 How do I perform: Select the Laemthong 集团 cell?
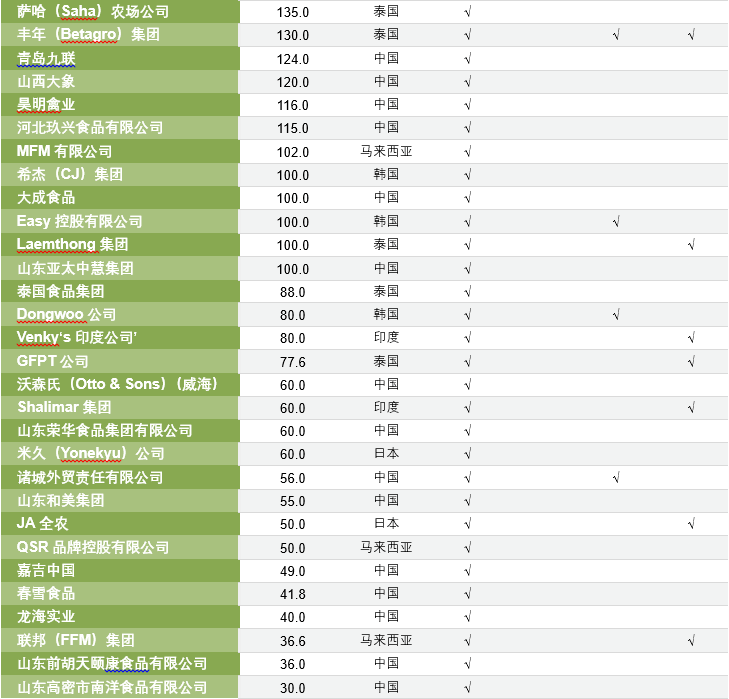(120, 244)
